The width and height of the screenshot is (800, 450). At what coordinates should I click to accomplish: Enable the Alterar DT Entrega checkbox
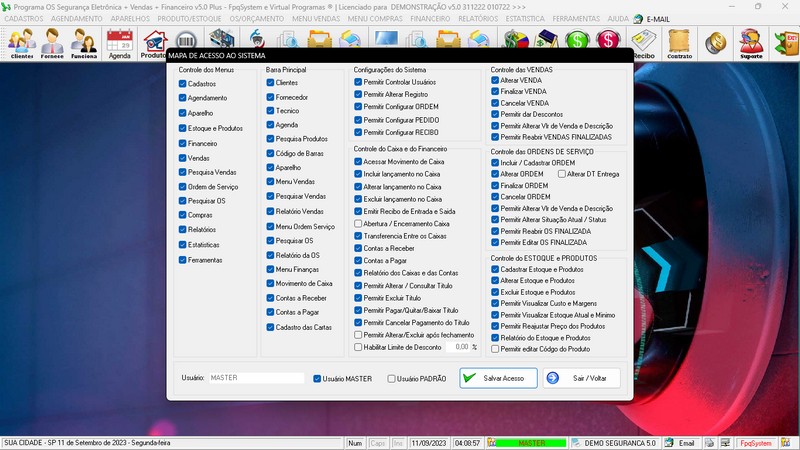tap(560, 173)
